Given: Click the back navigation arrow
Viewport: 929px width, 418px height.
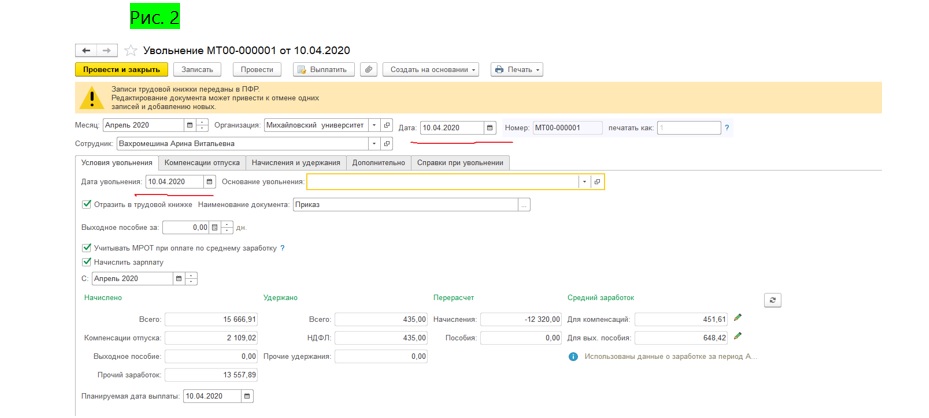Looking at the screenshot, I should (86, 50).
